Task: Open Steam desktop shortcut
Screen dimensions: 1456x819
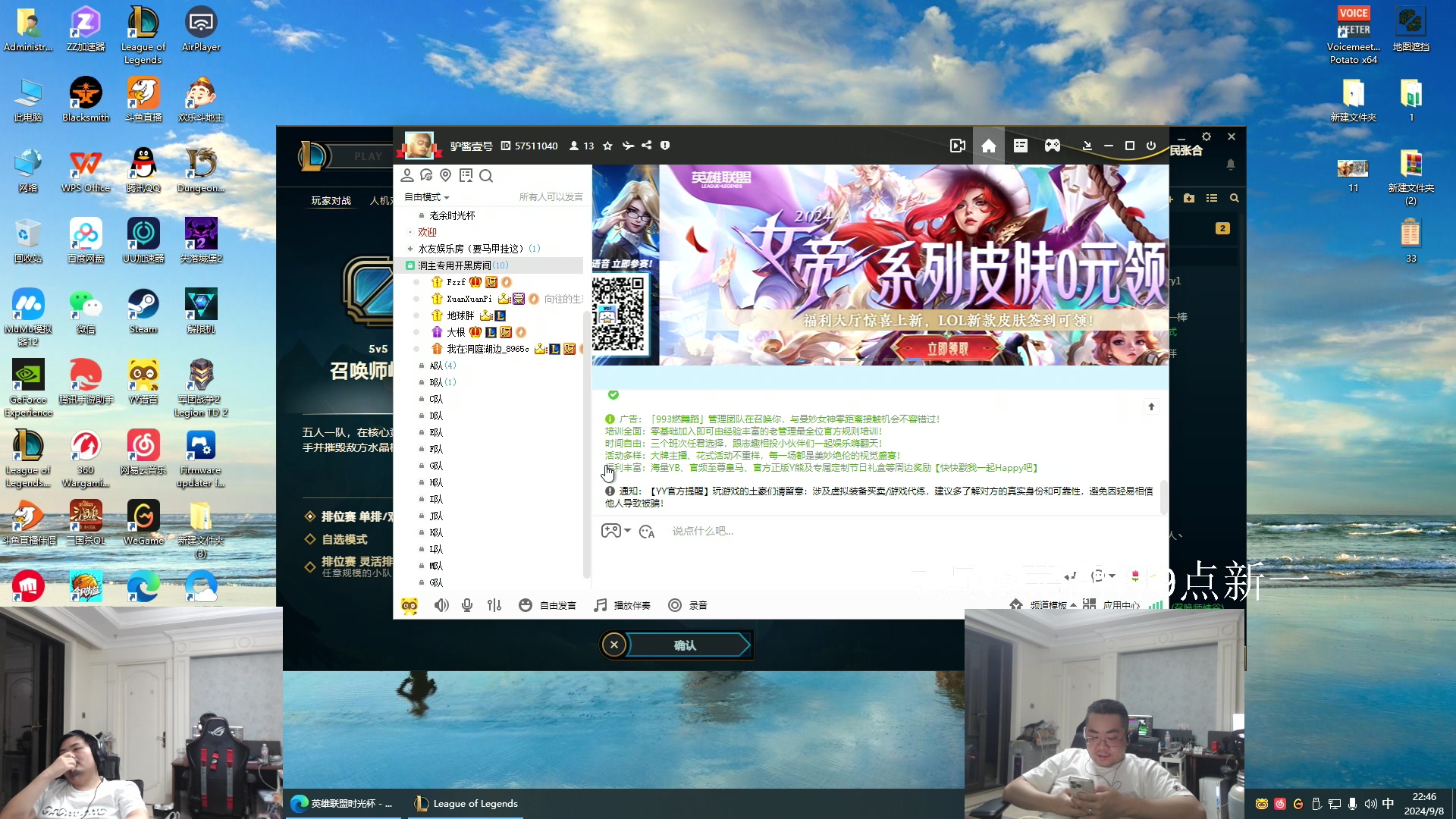Action: click(143, 312)
